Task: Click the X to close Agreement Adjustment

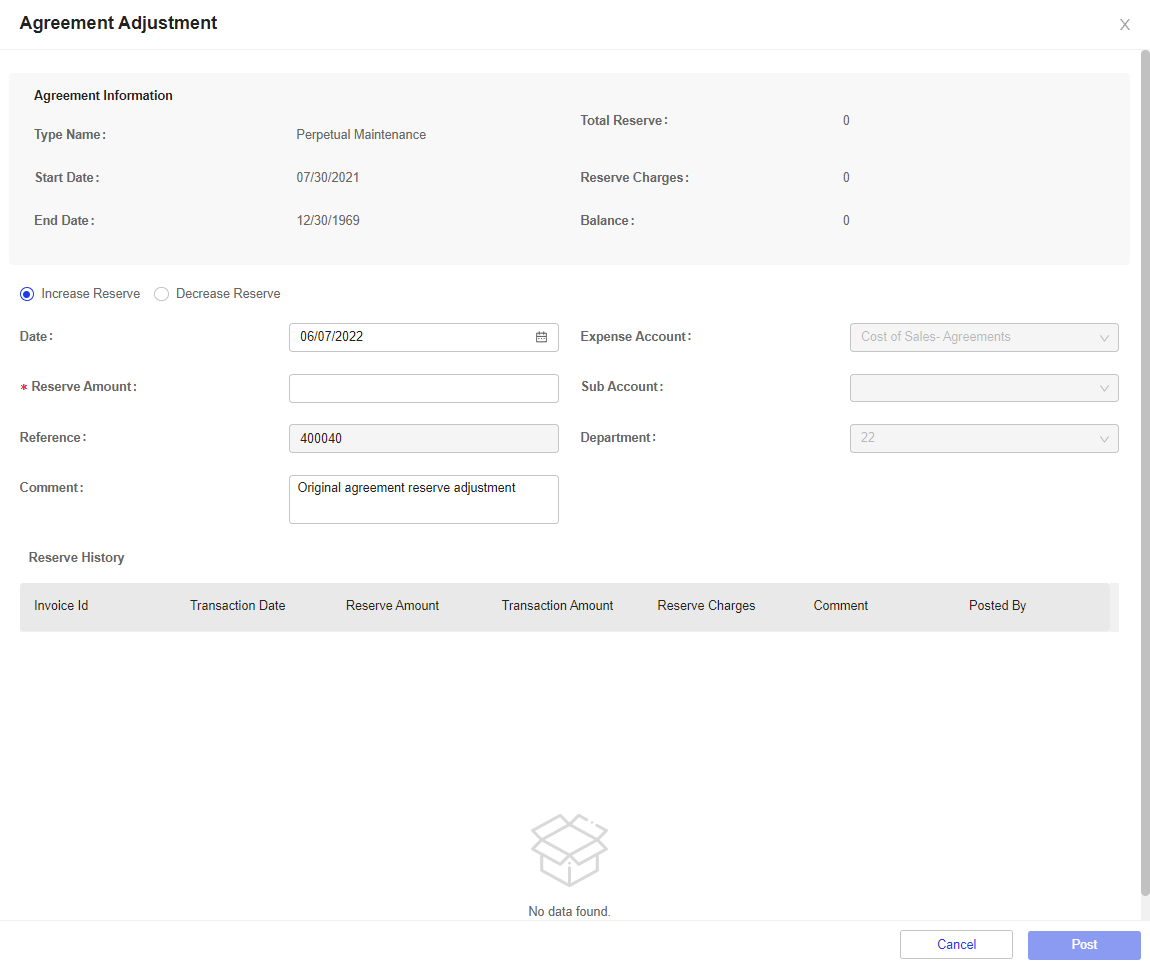Action: 1124,24
